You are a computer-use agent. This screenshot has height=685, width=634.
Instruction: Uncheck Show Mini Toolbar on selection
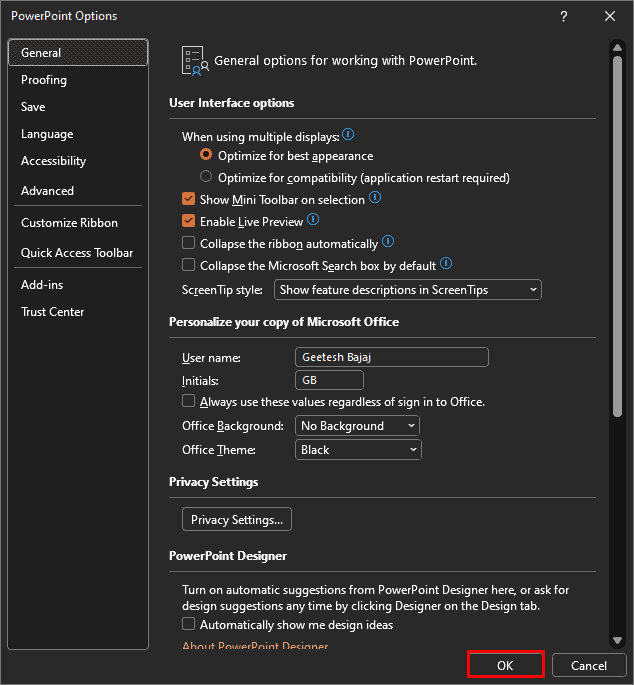pos(188,199)
